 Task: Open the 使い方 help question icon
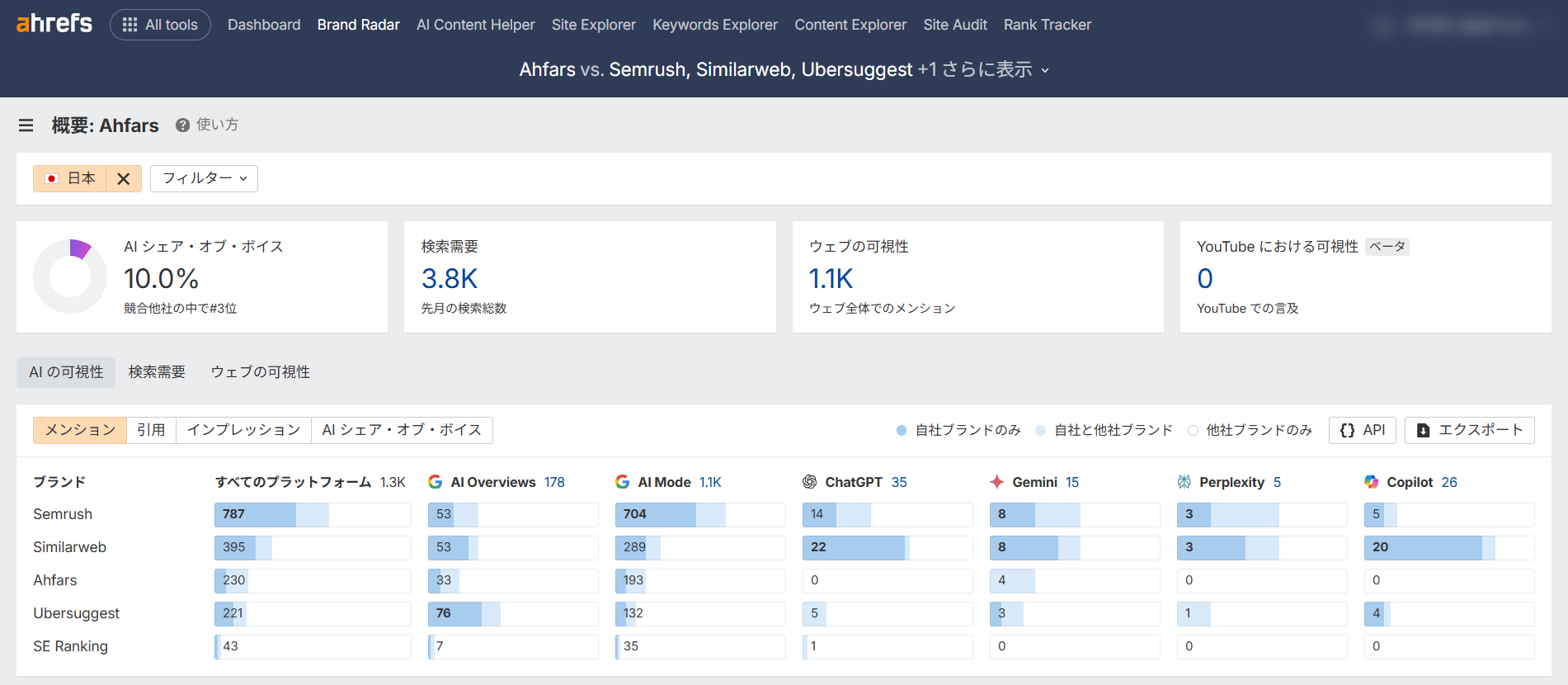[x=182, y=125]
